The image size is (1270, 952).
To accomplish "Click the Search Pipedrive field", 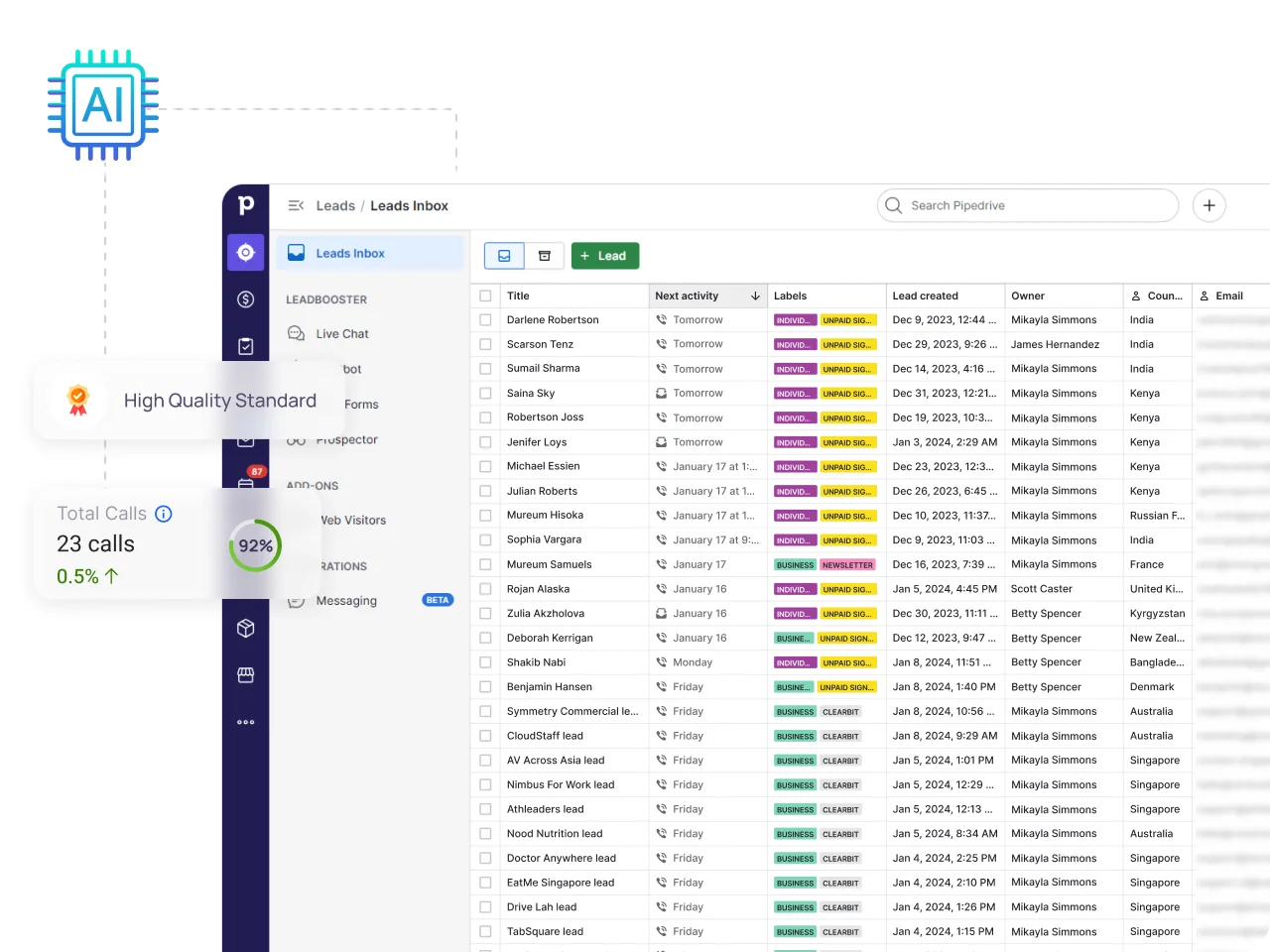I will (x=1028, y=205).
